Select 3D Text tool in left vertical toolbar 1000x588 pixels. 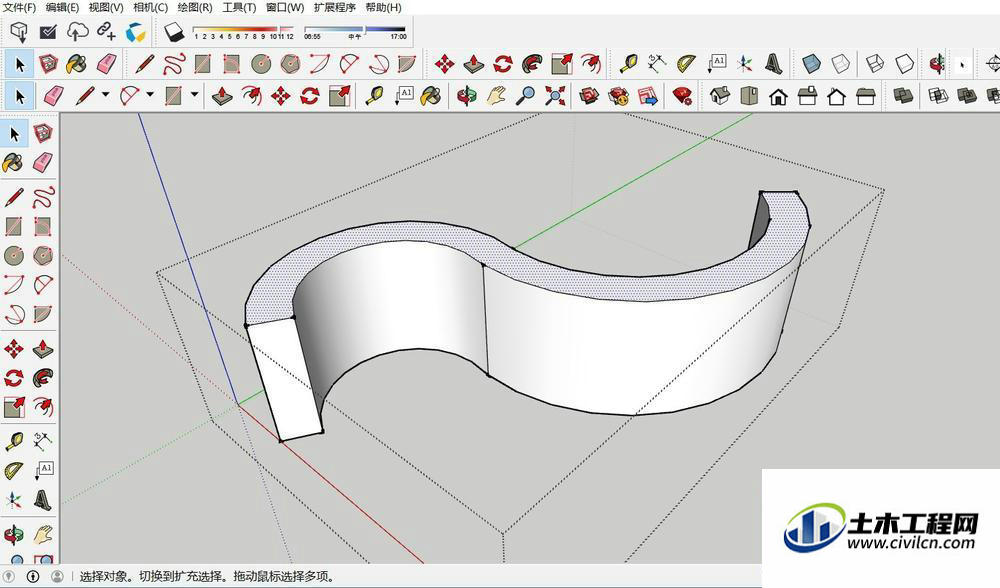[x=43, y=501]
